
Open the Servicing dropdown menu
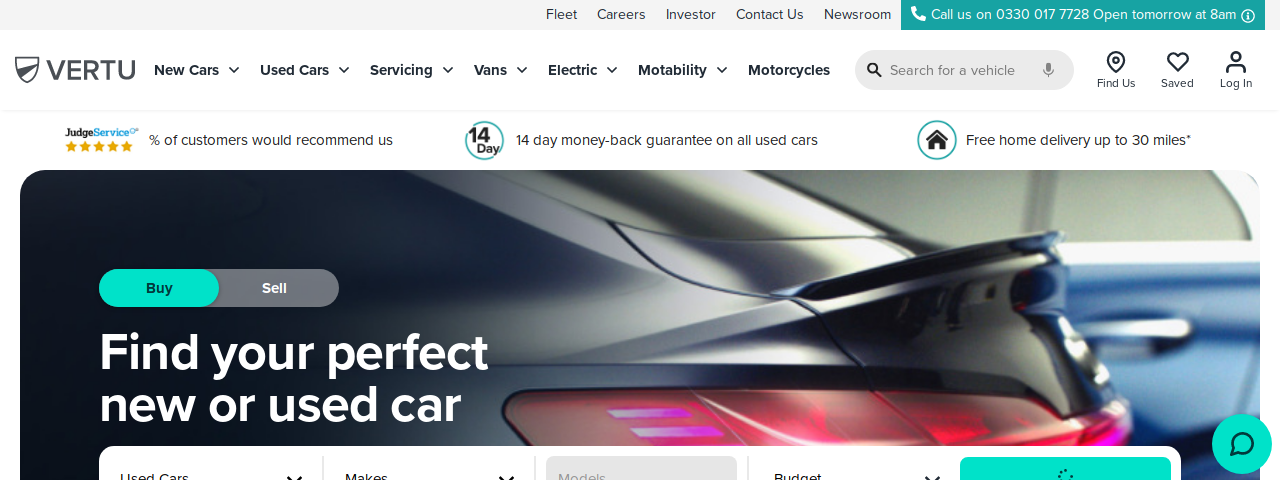pos(412,70)
